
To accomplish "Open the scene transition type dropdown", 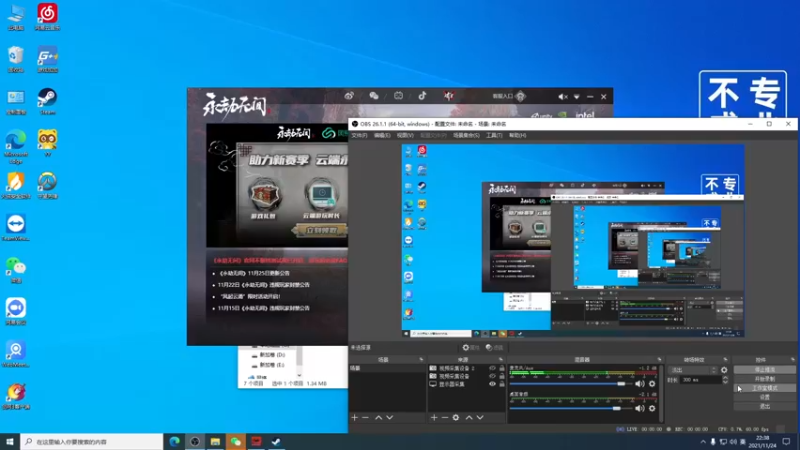I will [693, 370].
